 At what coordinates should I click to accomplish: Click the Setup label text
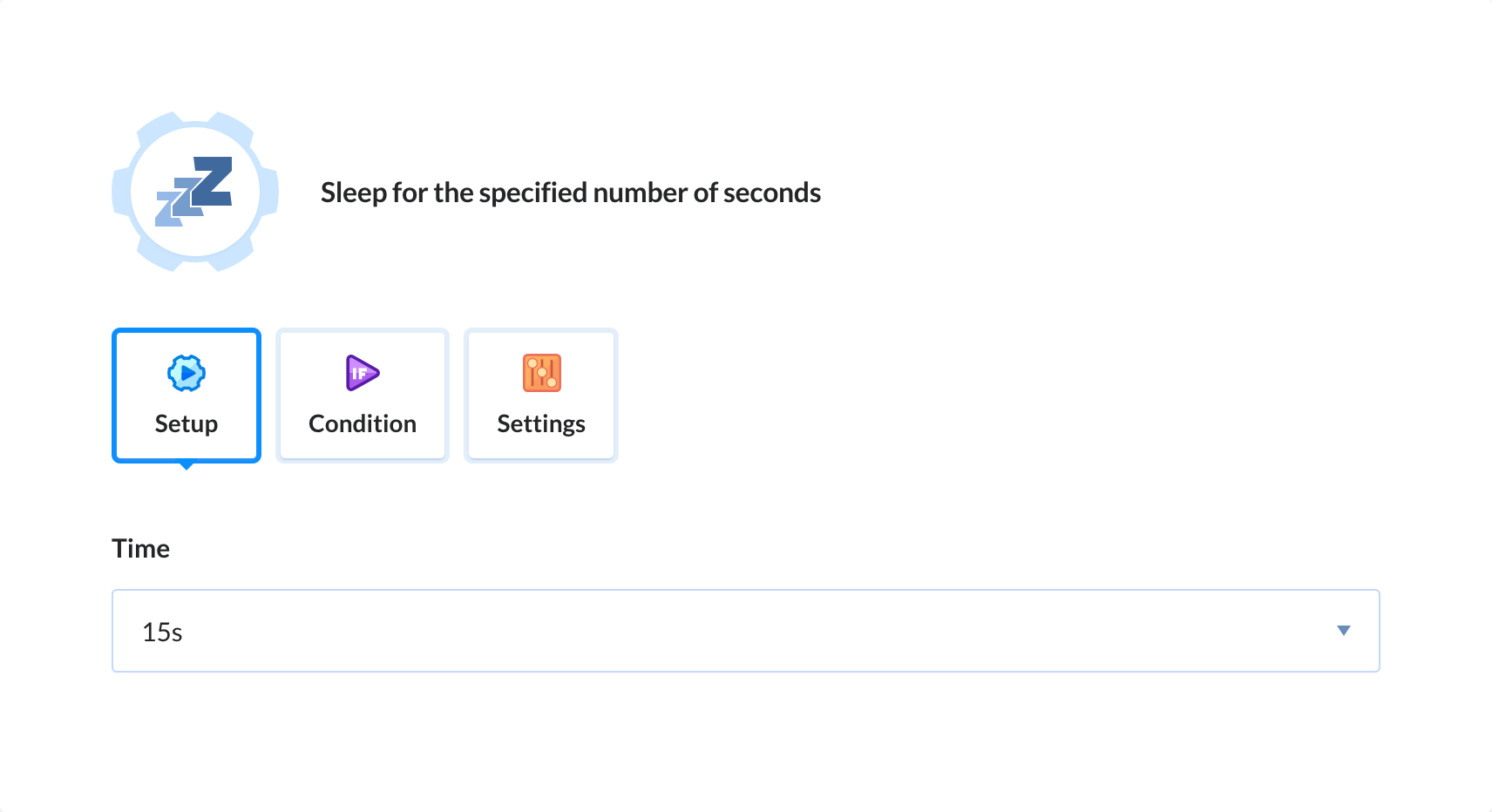(x=186, y=423)
